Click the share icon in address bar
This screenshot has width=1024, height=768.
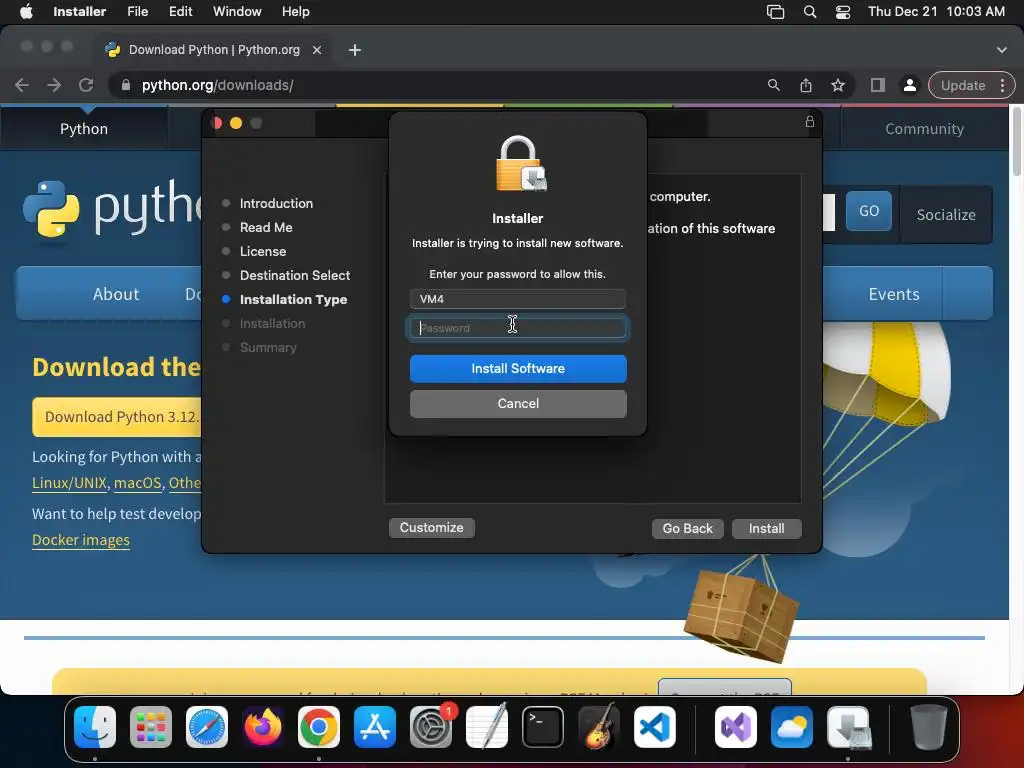coord(806,85)
